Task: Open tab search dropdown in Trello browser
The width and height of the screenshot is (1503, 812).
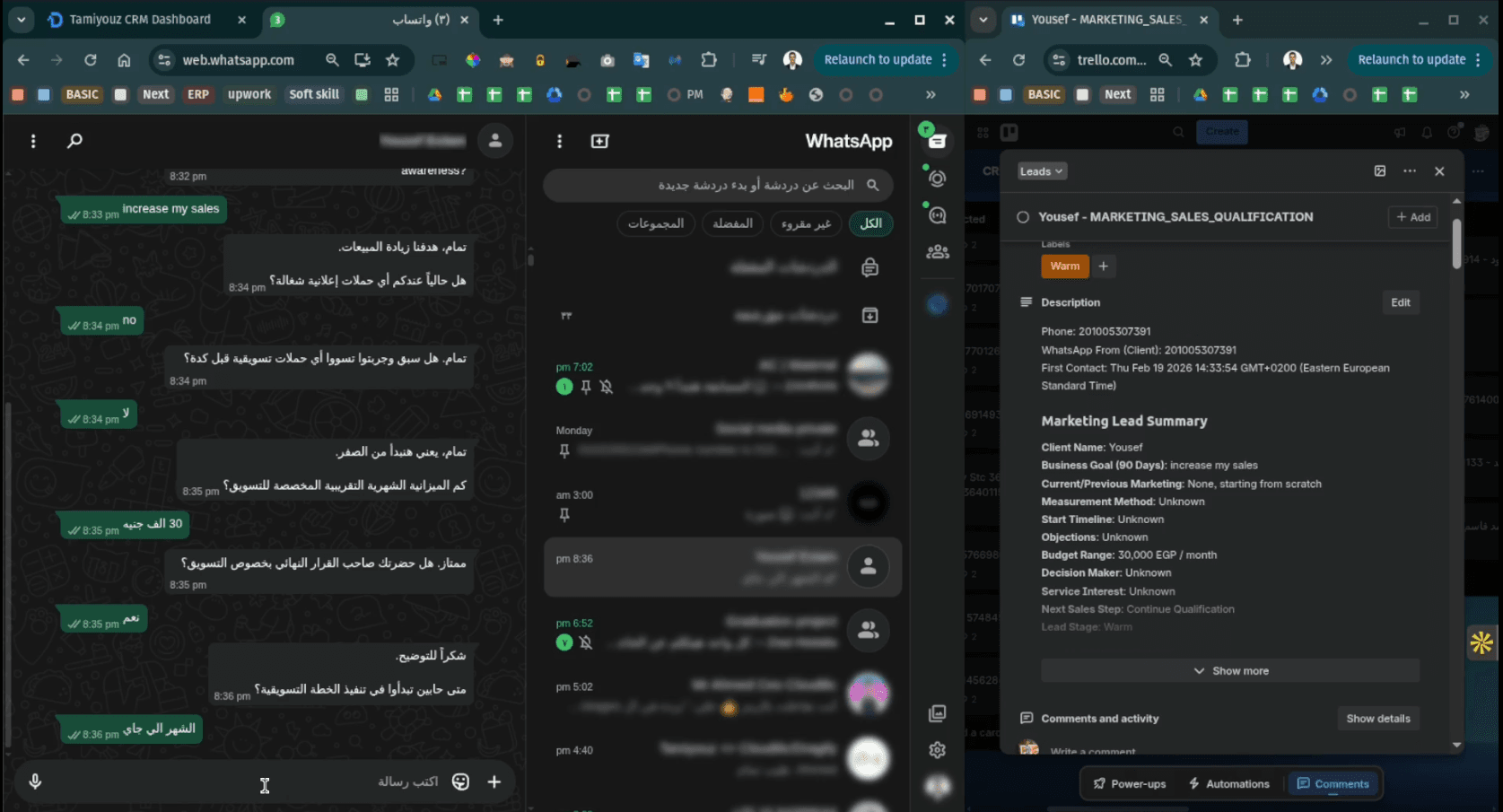Action: coord(983,20)
